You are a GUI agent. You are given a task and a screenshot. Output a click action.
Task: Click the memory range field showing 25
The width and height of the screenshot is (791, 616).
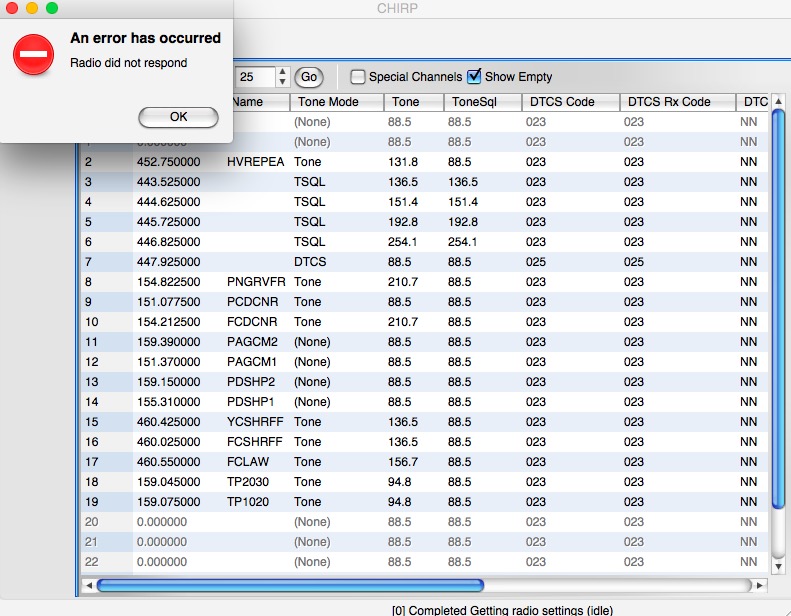click(x=255, y=77)
